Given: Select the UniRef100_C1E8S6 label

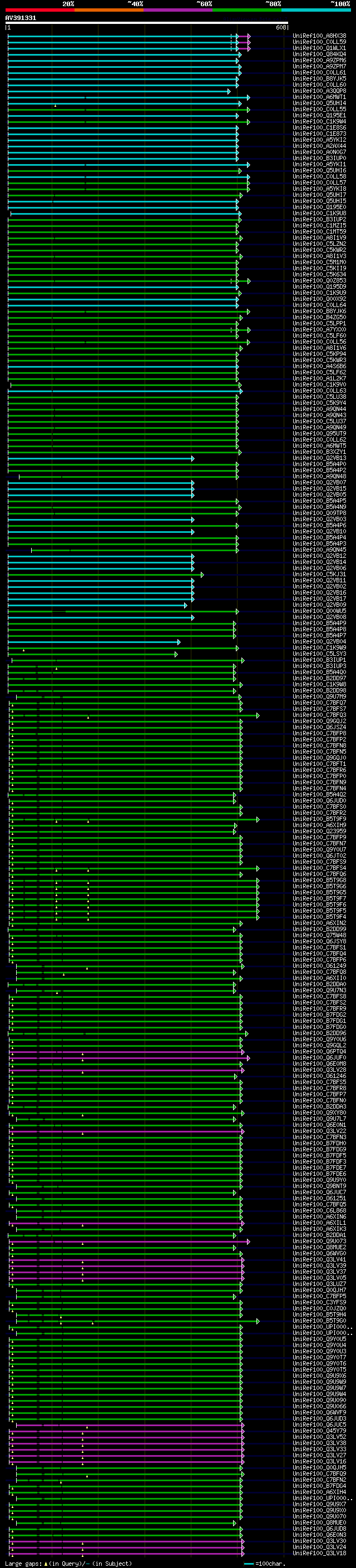Looking at the screenshot, I should click(x=319, y=127).
